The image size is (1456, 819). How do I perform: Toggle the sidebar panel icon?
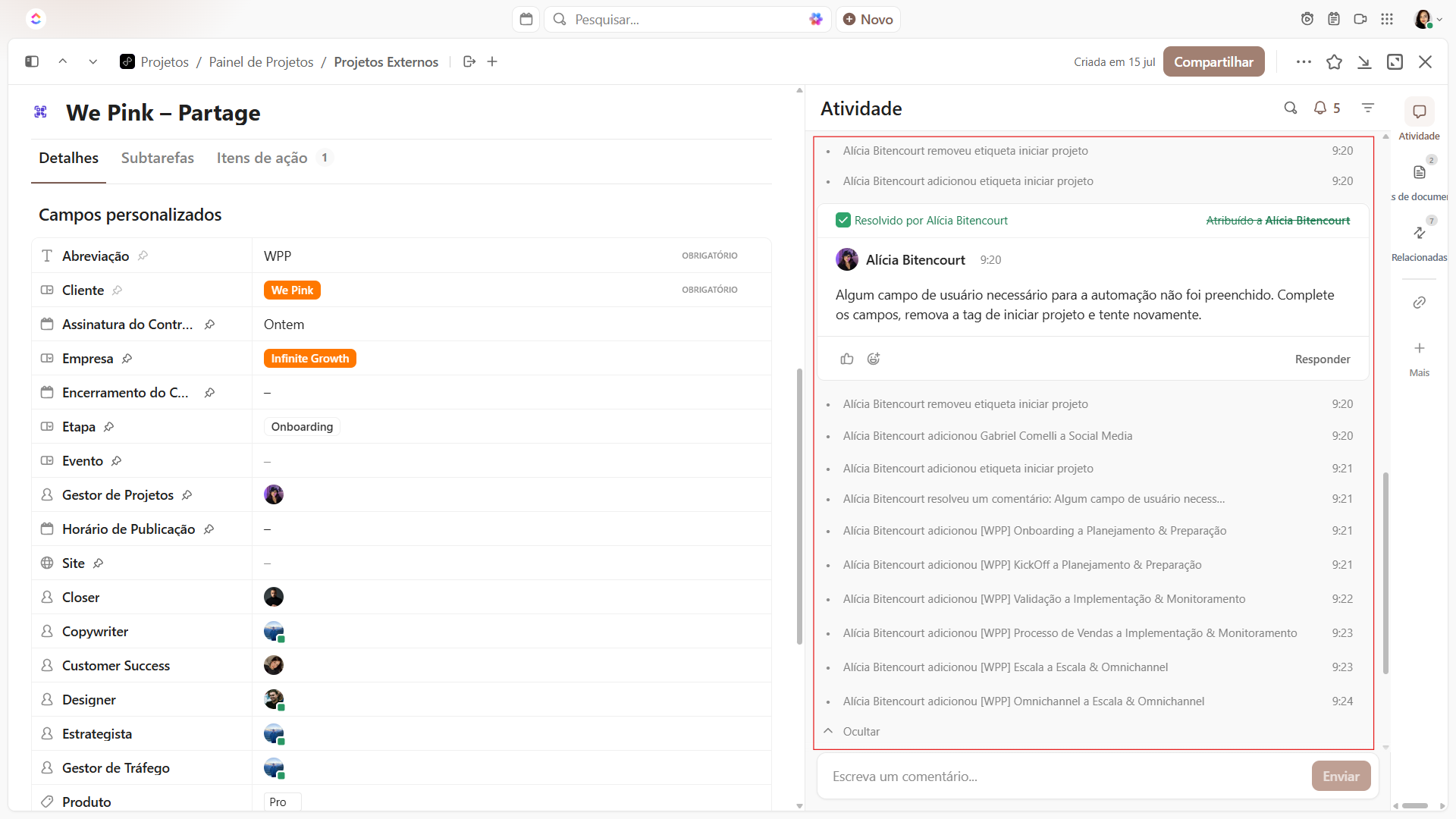32,61
